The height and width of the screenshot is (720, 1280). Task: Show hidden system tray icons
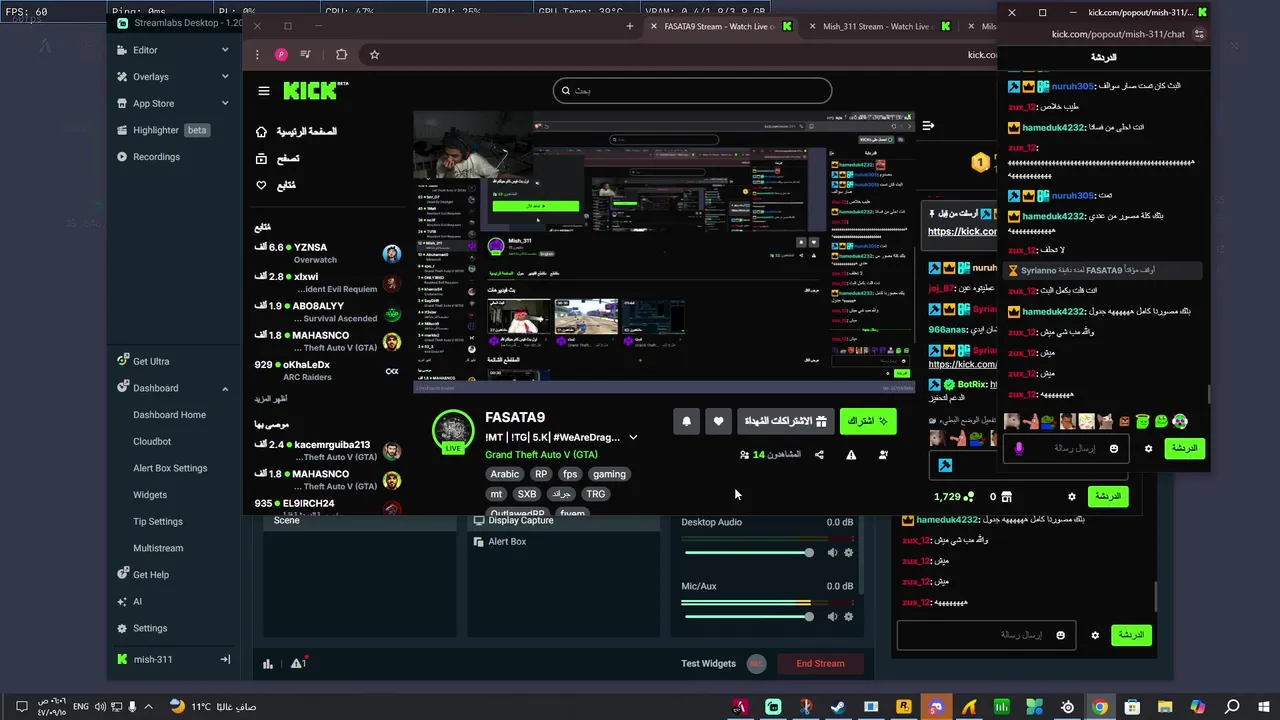[149, 707]
